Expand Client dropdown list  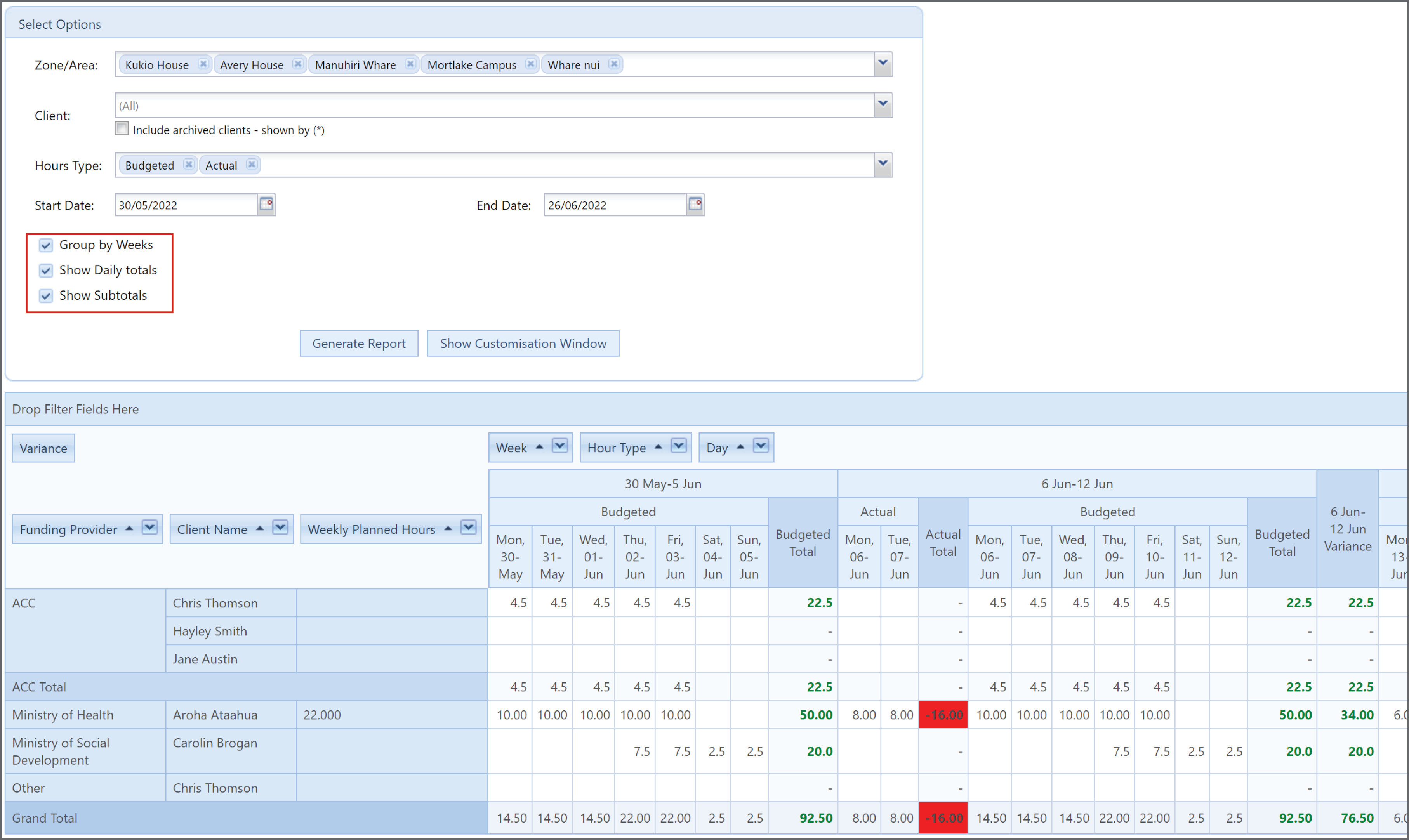click(x=883, y=105)
